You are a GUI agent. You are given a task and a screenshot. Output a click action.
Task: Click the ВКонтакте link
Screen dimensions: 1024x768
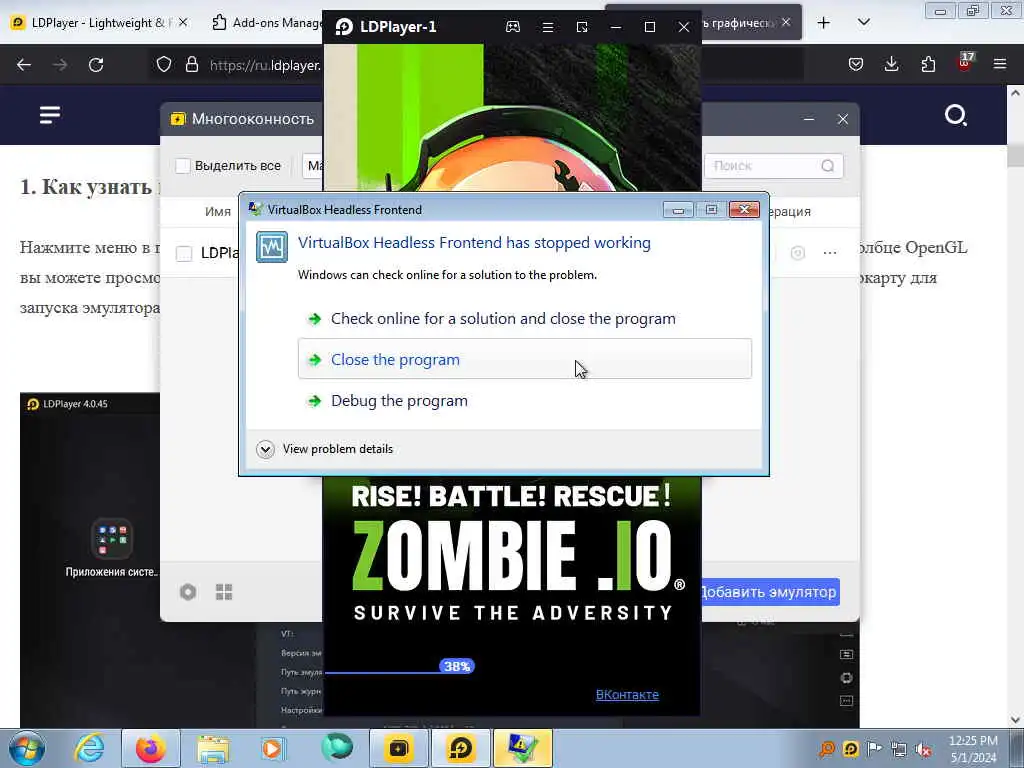[x=627, y=695]
